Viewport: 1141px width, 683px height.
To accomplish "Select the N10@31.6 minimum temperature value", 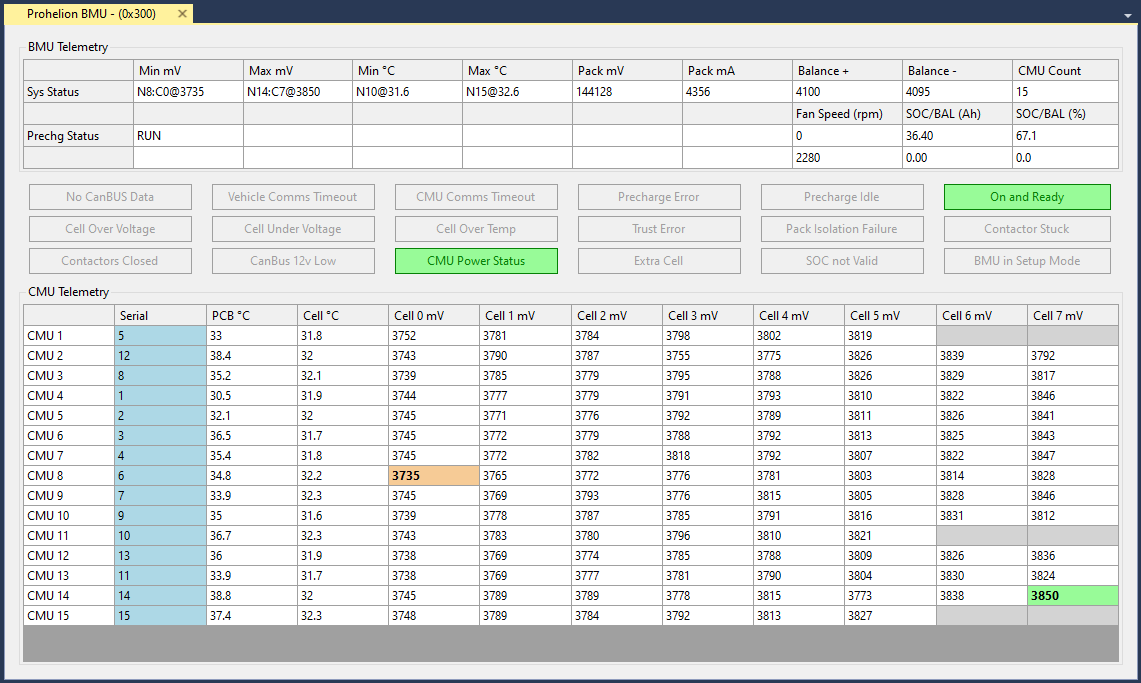I will (x=408, y=92).
